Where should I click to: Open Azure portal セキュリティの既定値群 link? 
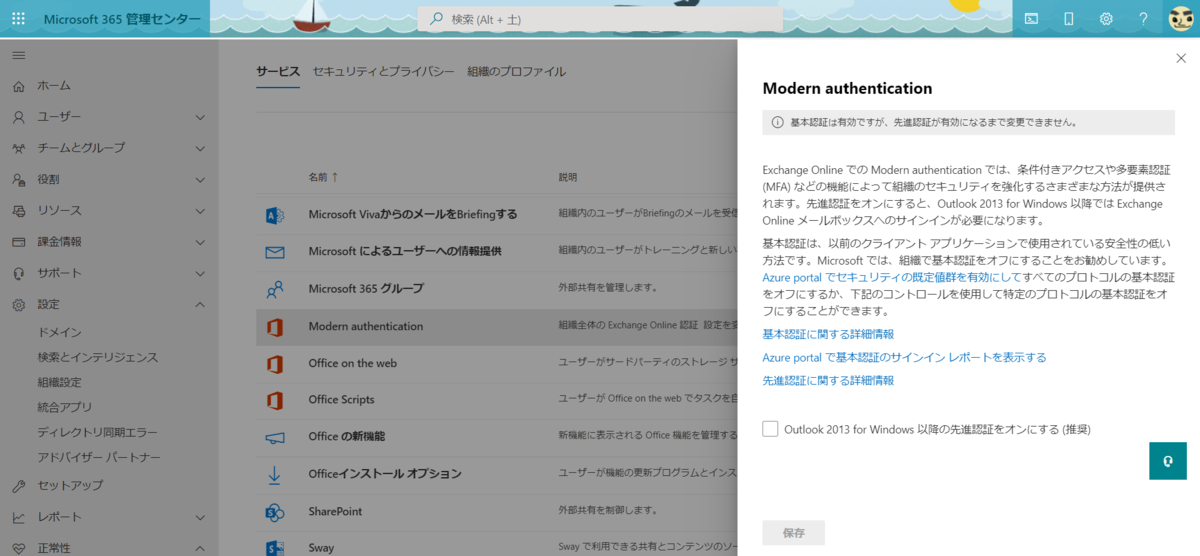coord(891,276)
